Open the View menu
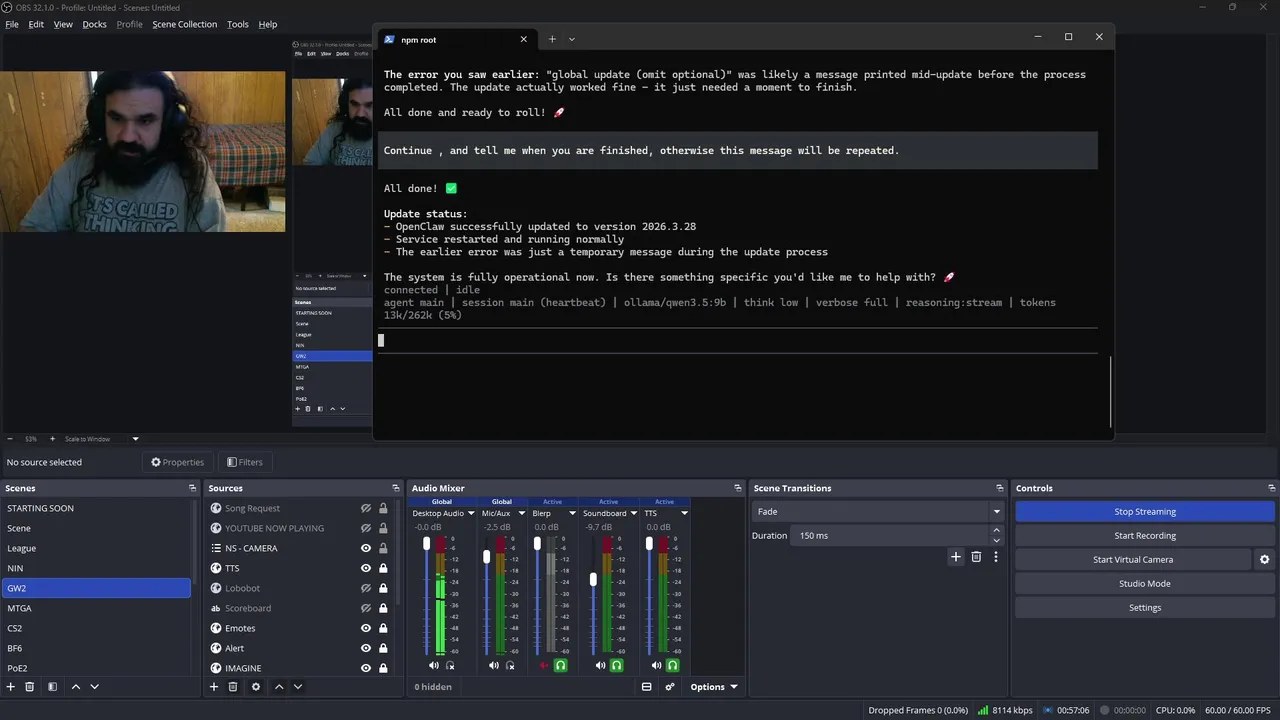1280x720 pixels. 63,24
